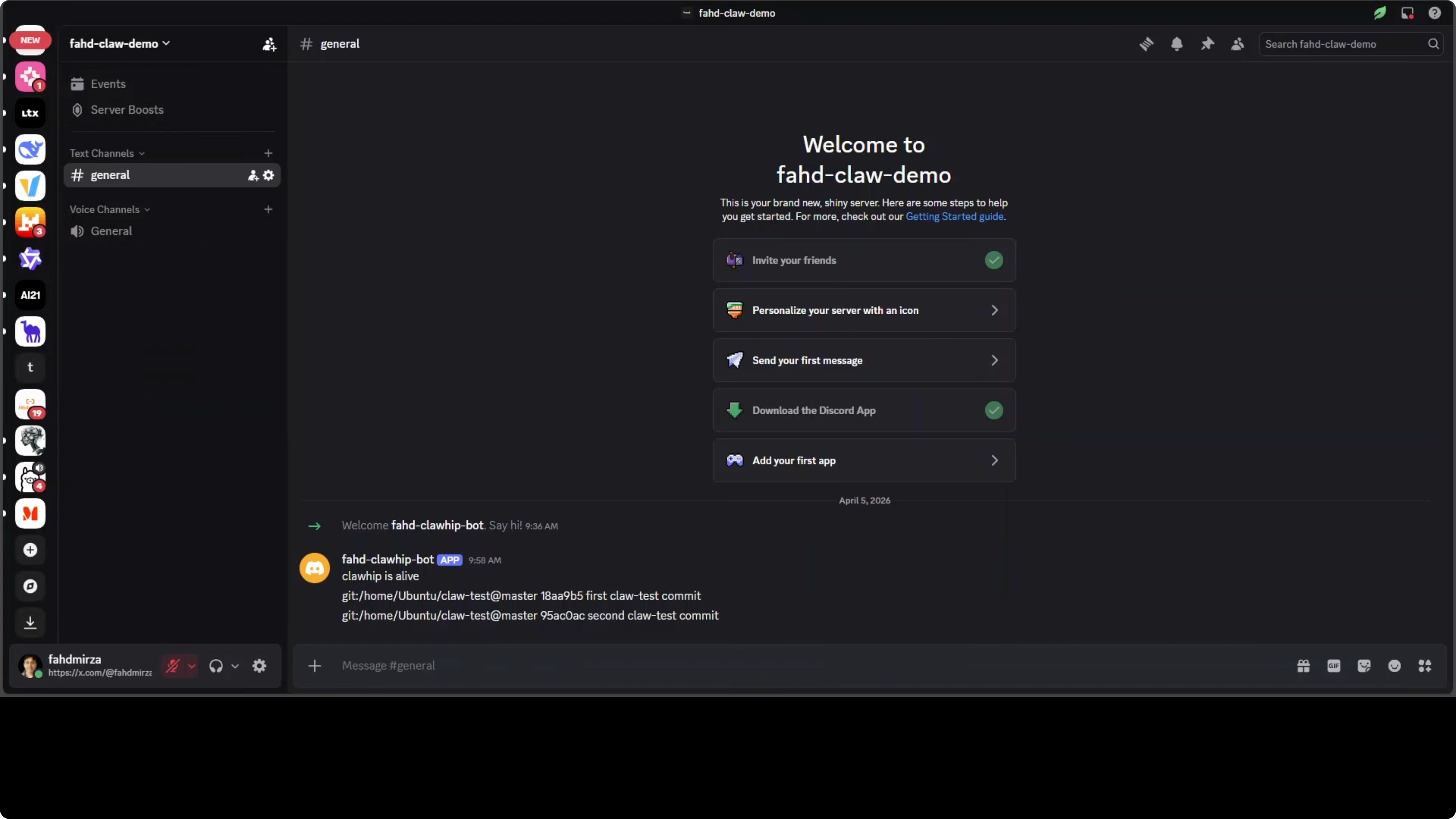Image resolution: width=1456 pixels, height=819 pixels.
Task: Open the sticker picker icon
Action: (x=1364, y=666)
